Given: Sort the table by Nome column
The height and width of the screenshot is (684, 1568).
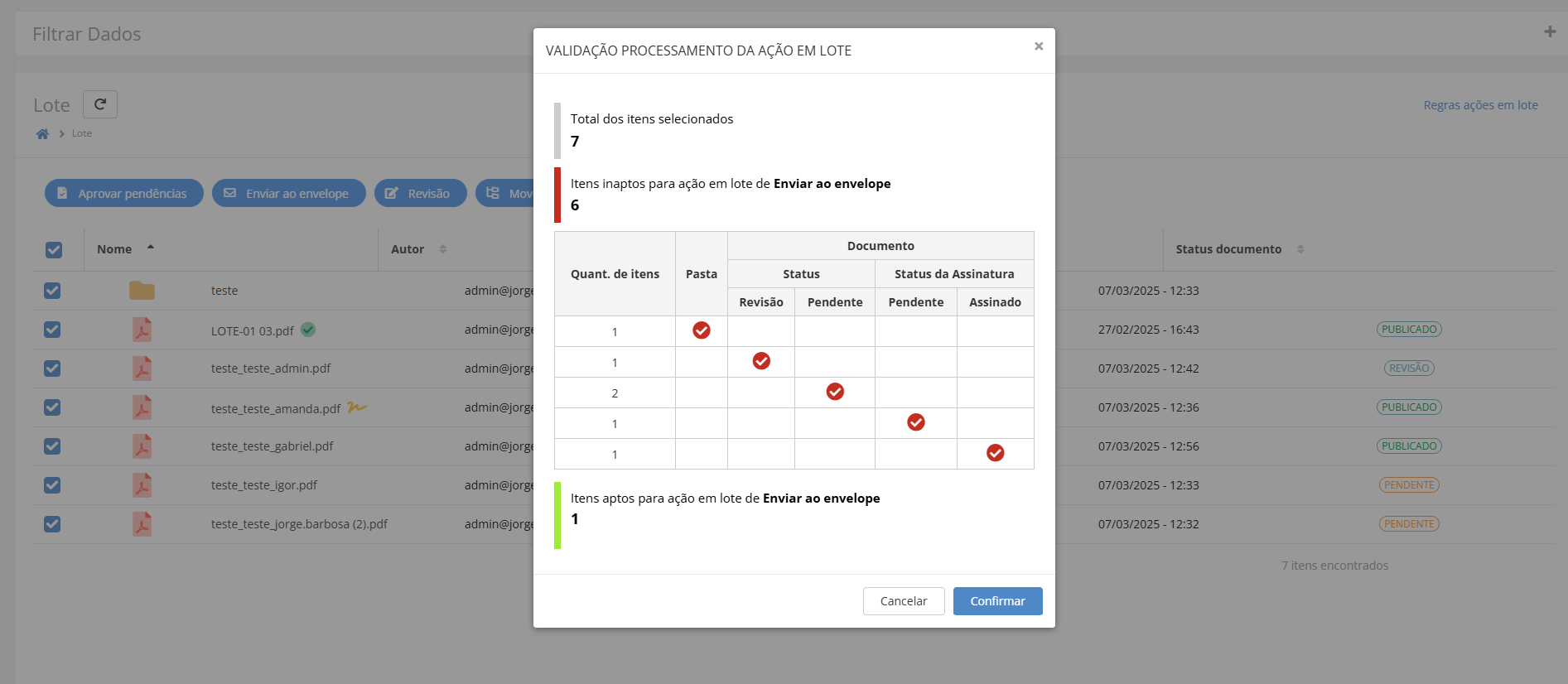Looking at the screenshot, I should (114, 249).
